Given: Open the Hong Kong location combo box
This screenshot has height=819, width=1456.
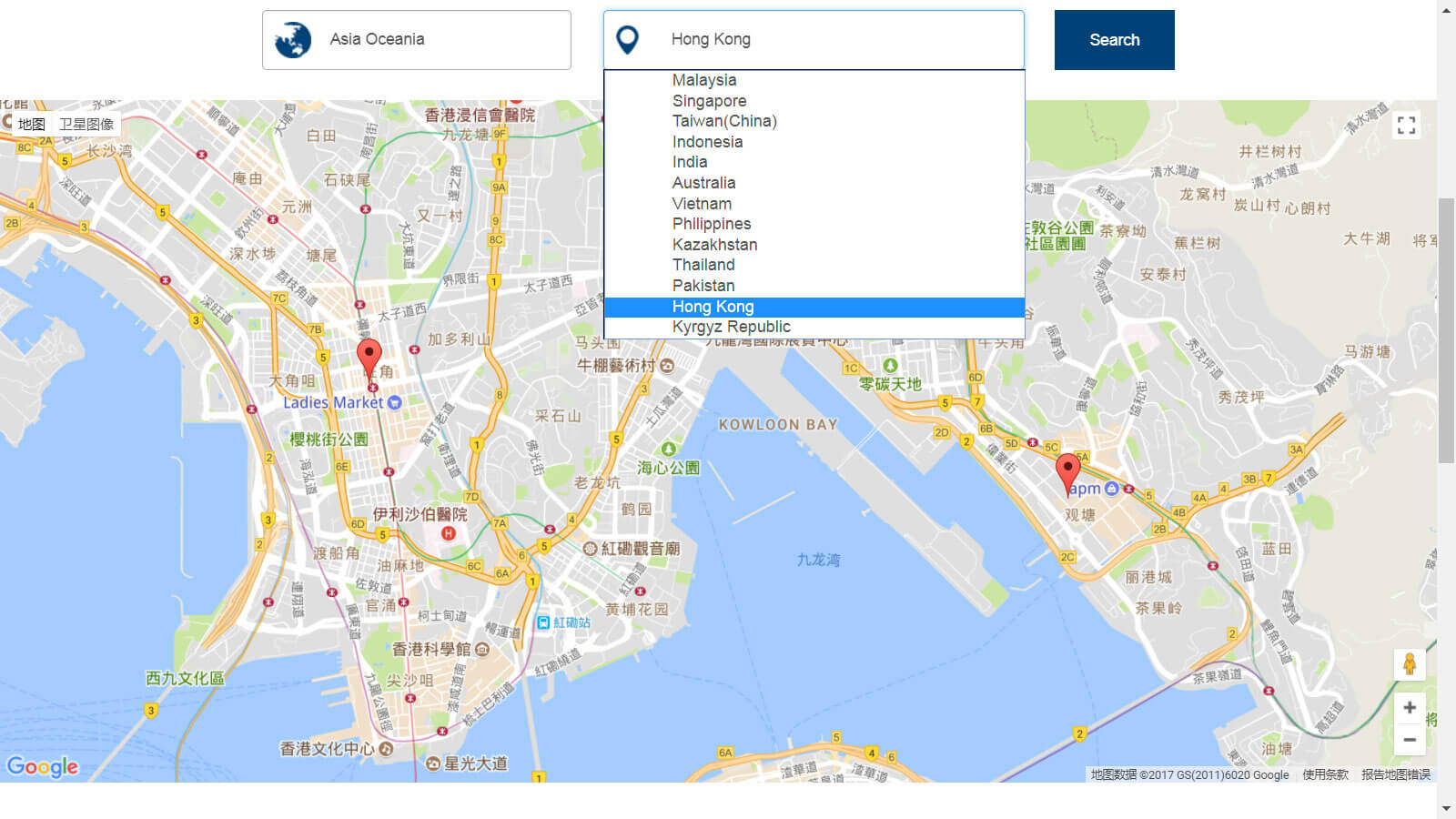Looking at the screenshot, I should 814,40.
